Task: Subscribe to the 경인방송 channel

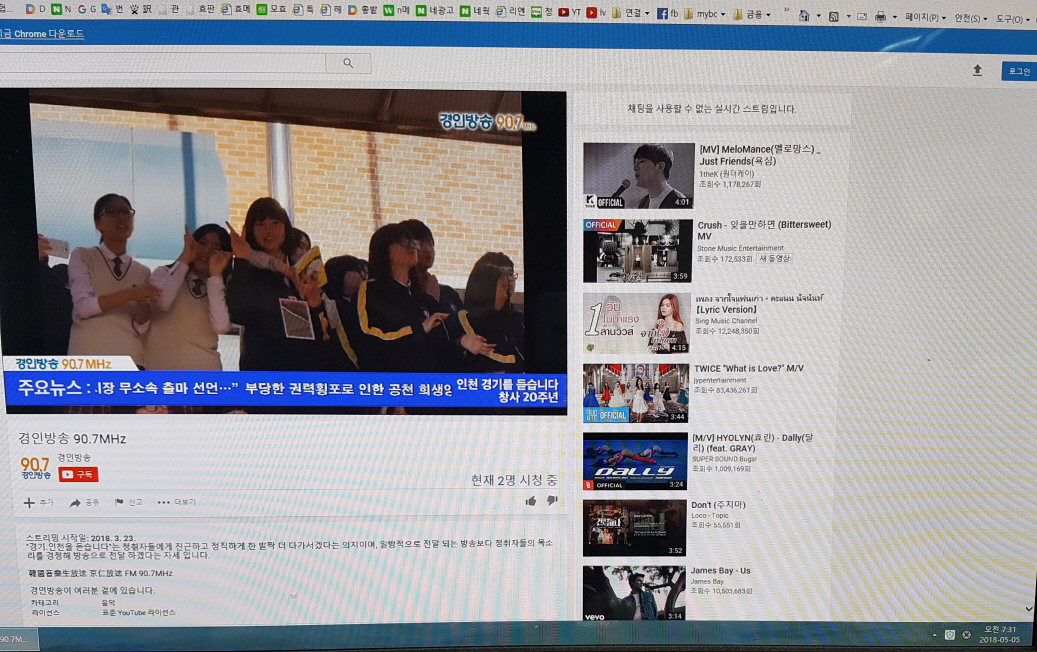Action: coord(78,474)
